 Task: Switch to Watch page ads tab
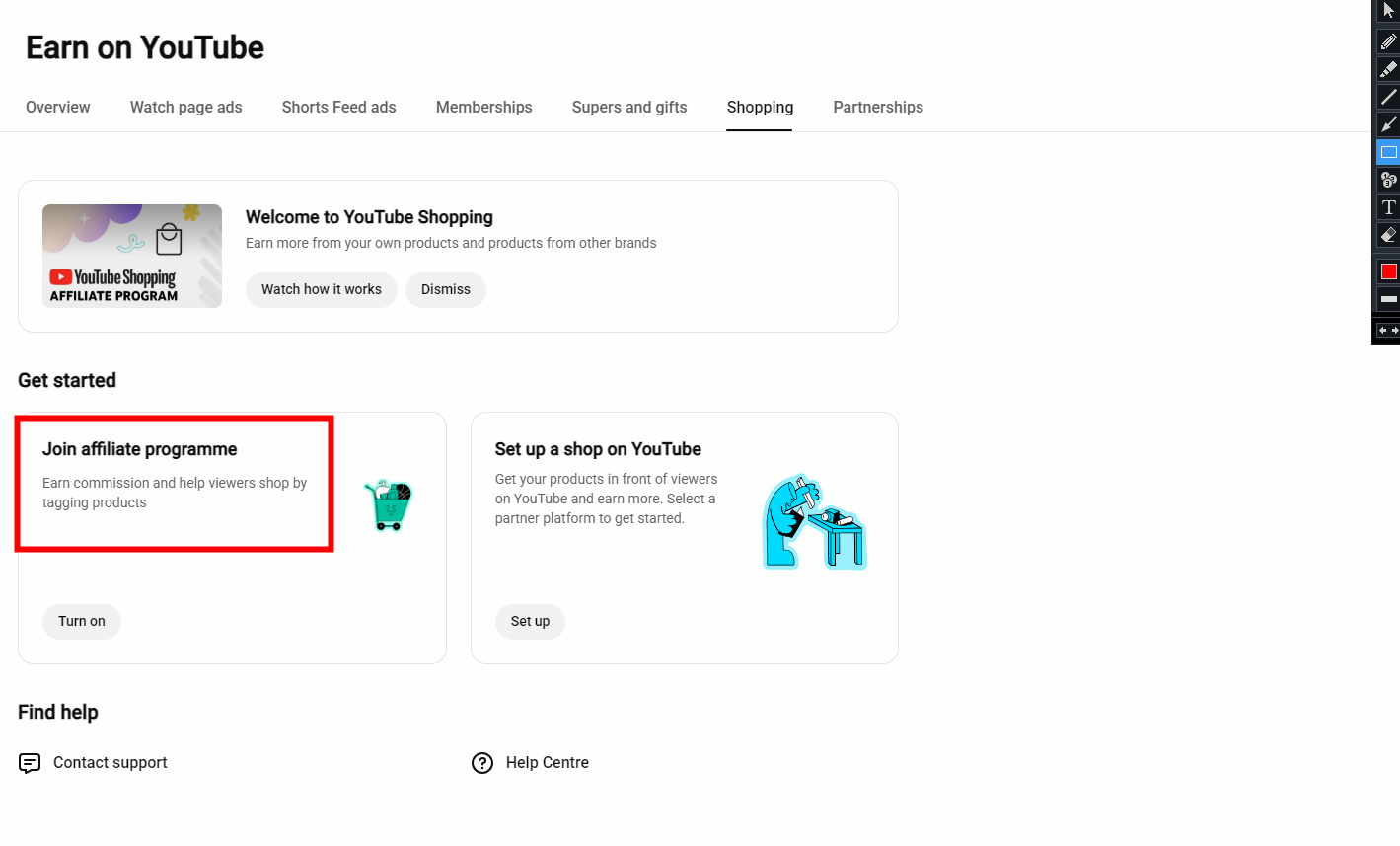click(x=186, y=107)
